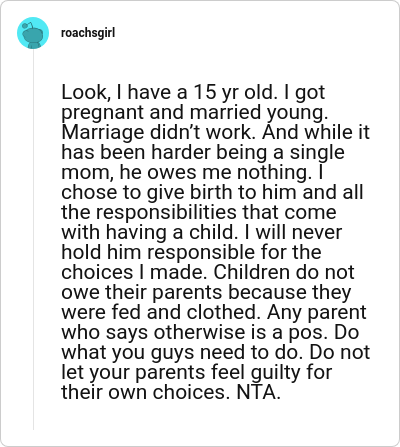
Task: Click the phrase 'pregnant and married young.'
Action: click(195, 112)
